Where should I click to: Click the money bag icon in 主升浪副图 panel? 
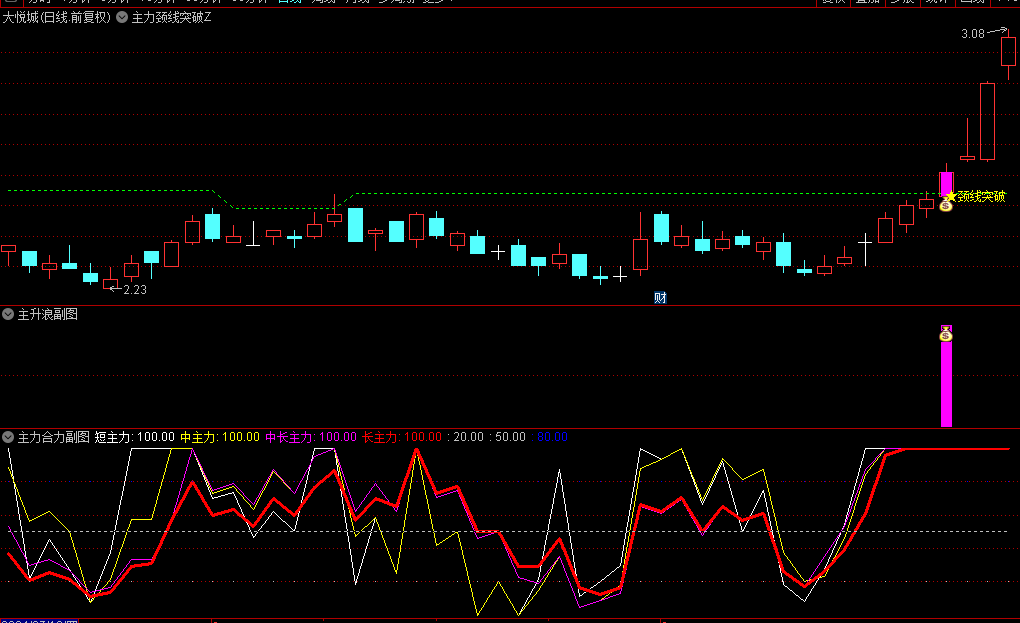[946, 334]
